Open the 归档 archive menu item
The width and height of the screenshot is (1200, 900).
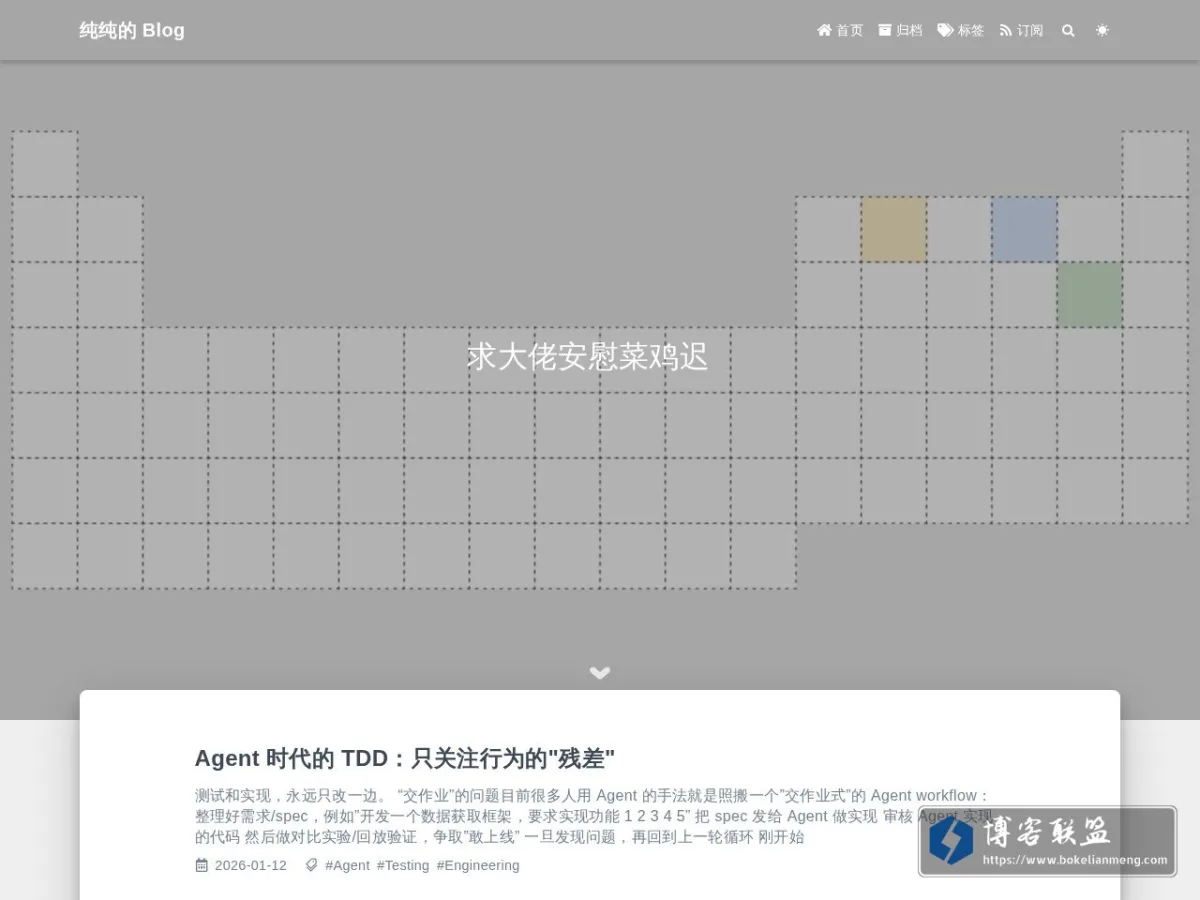click(x=900, y=30)
